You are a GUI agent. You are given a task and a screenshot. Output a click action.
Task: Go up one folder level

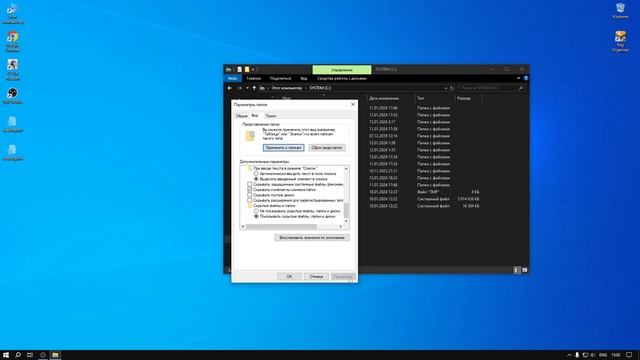click(x=254, y=88)
